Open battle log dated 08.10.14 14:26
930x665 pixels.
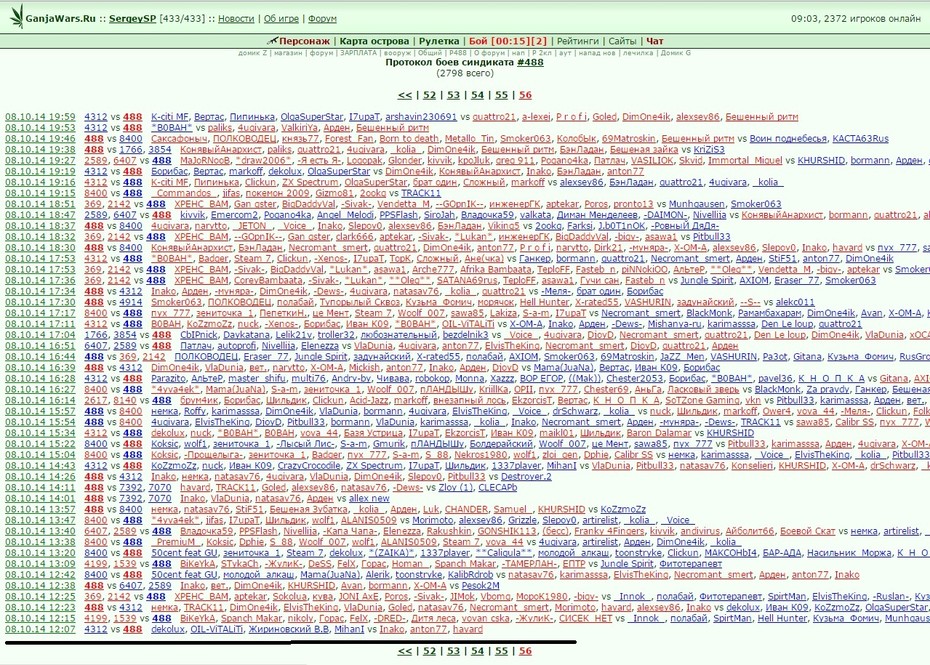tap(40, 476)
